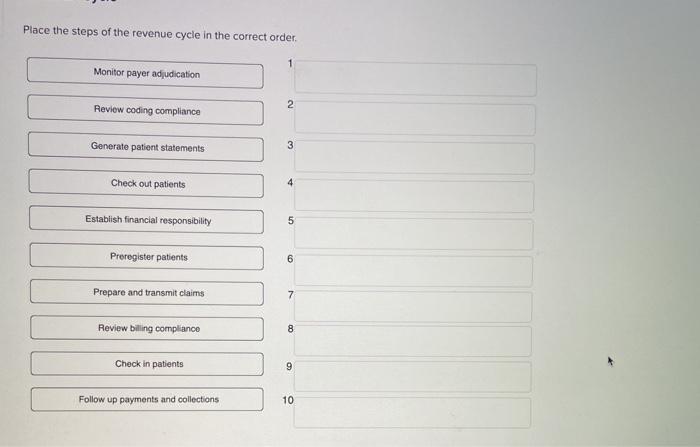
Task: Click the last slot numbered 10
Action: pyautogui.click(x=412, y=413)
